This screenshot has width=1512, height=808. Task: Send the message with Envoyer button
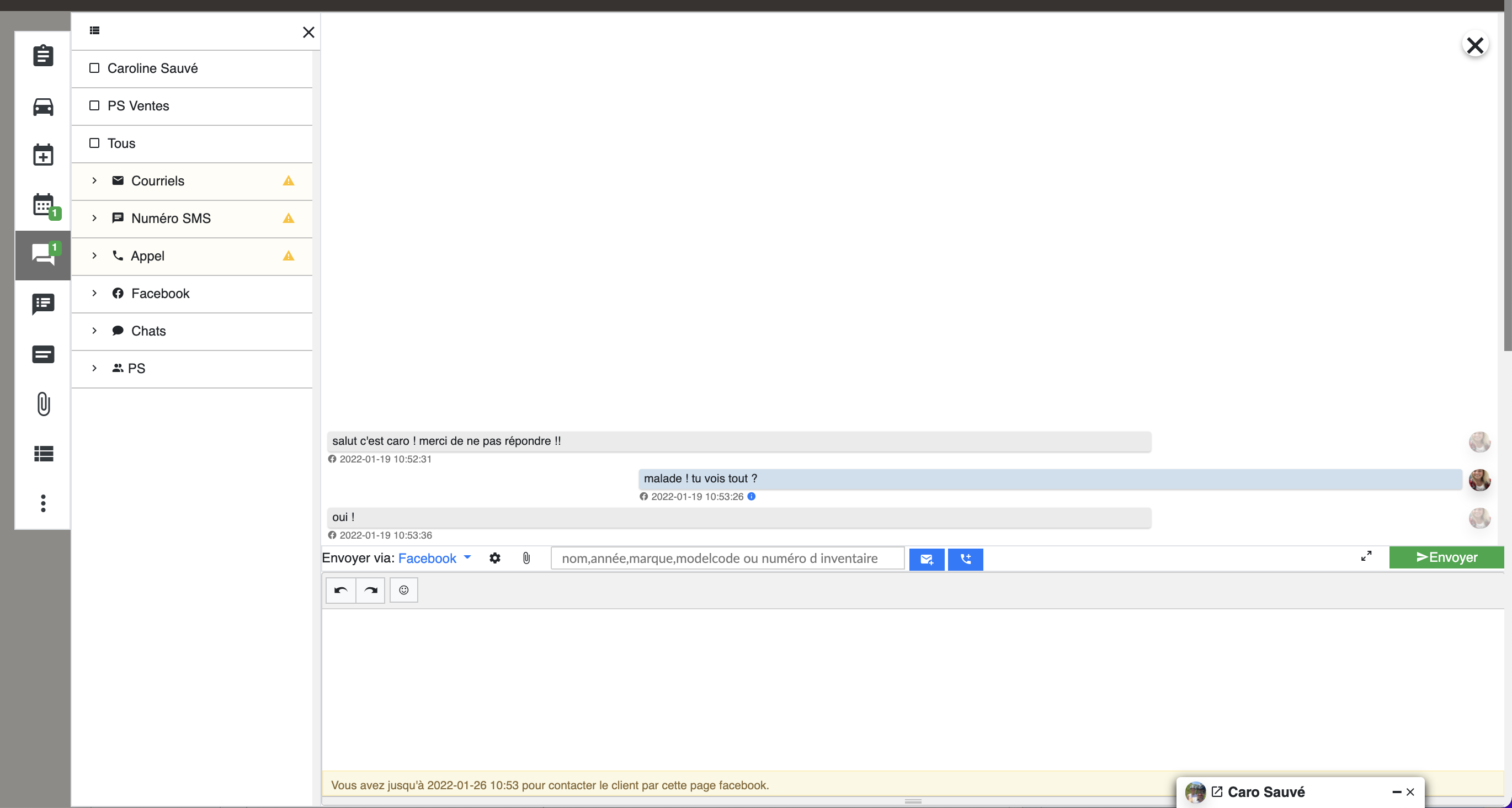tap(1446, 558)
